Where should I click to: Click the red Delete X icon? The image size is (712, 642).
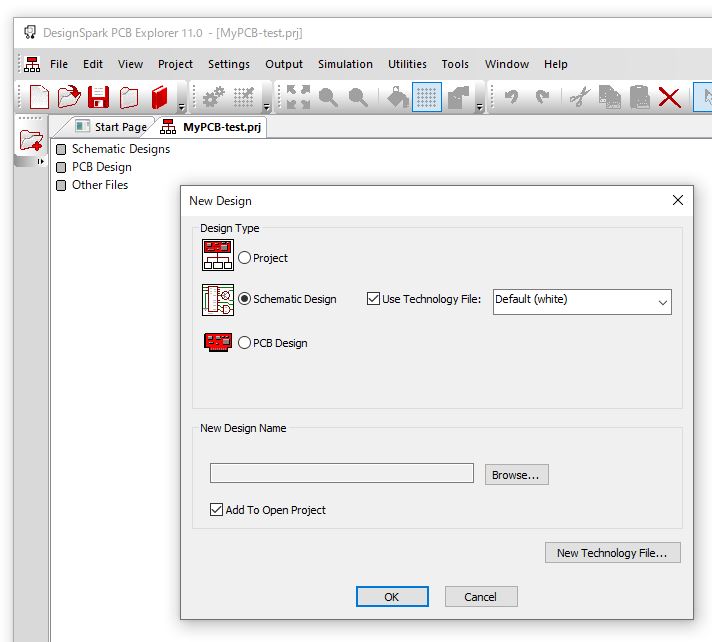tap(669, 97)
